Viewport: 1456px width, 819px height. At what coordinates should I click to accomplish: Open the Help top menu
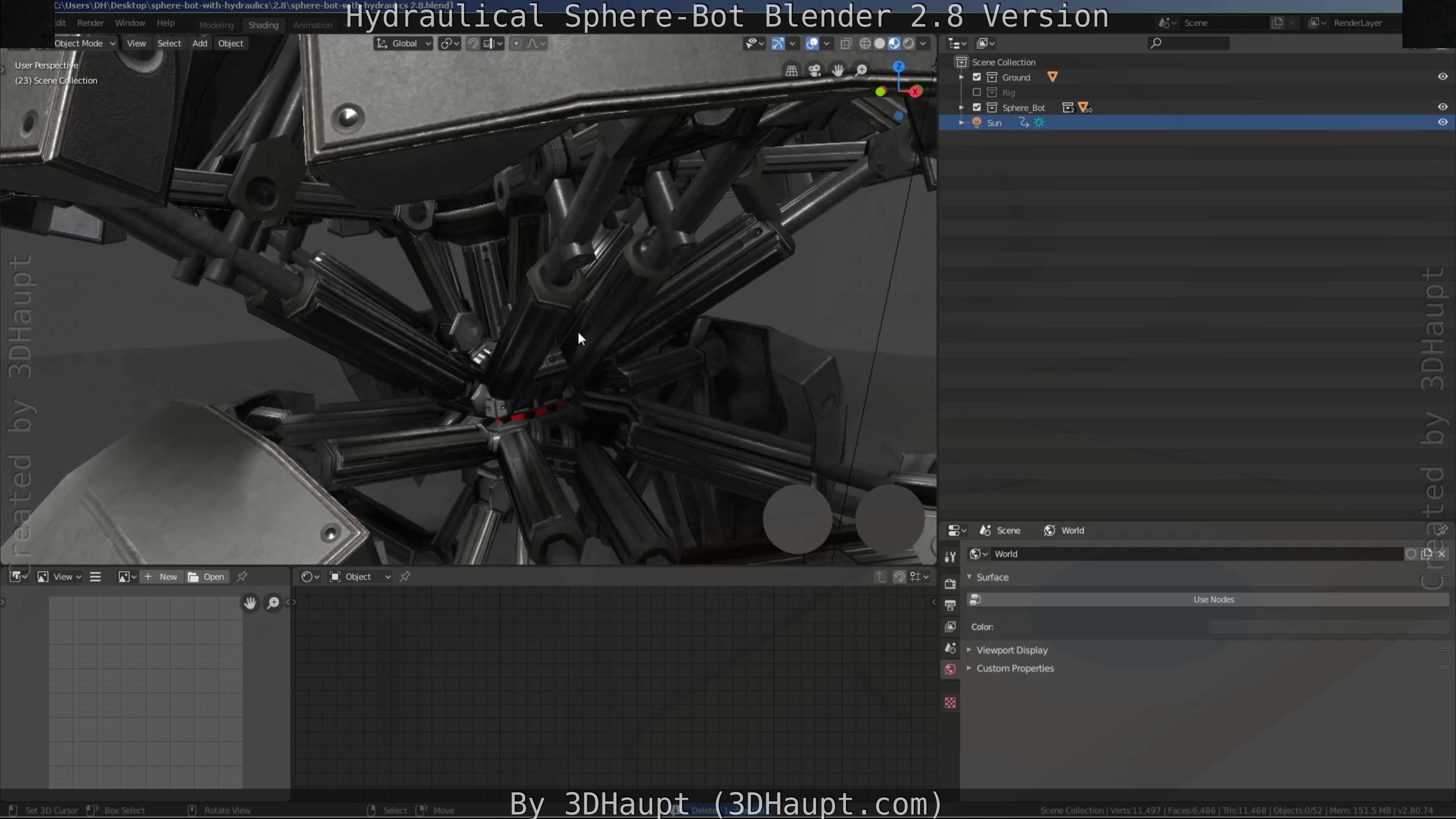pyautogui.click(x=166, y=23)
